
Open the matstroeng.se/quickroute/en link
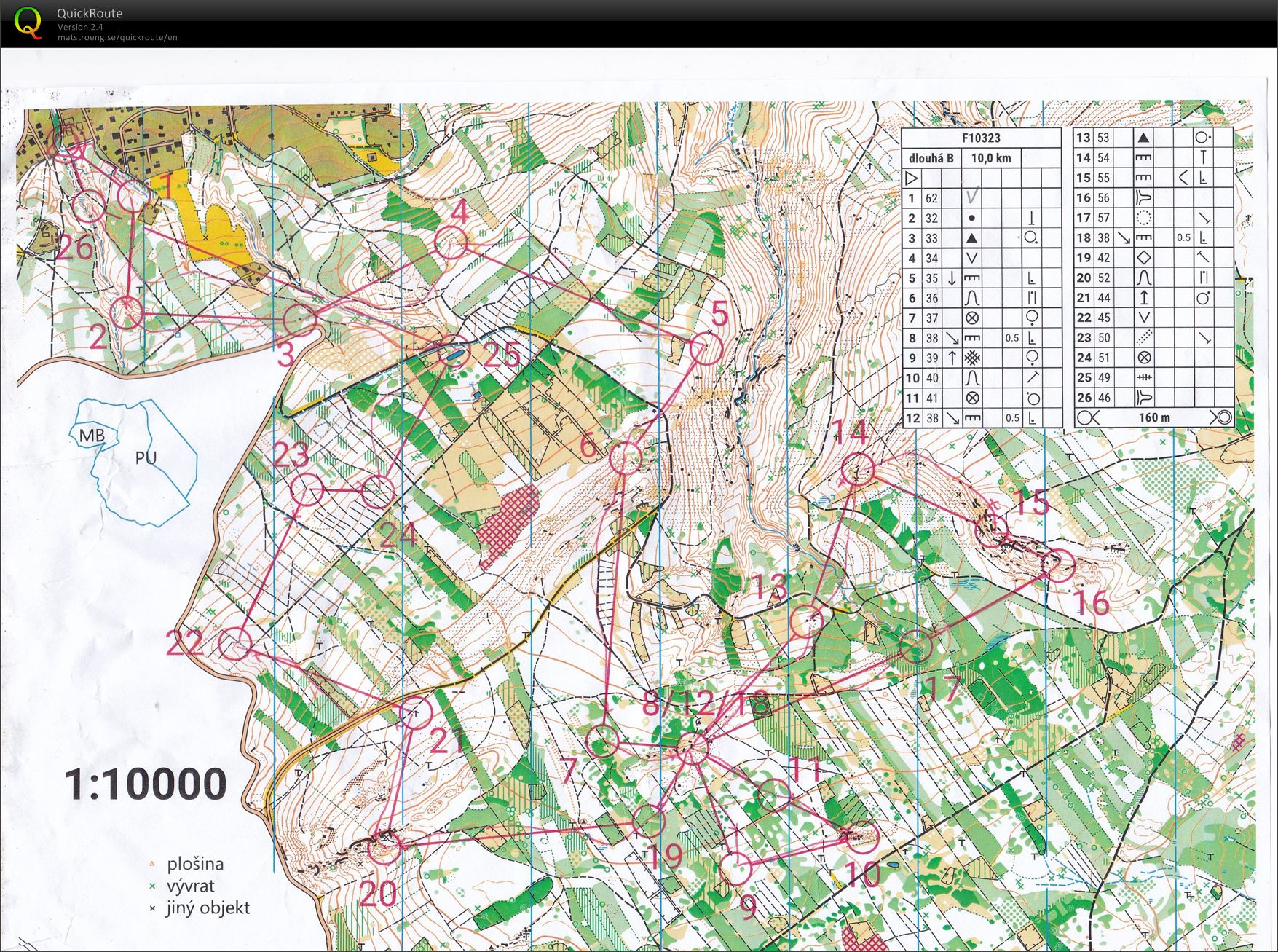coord(117,37)
